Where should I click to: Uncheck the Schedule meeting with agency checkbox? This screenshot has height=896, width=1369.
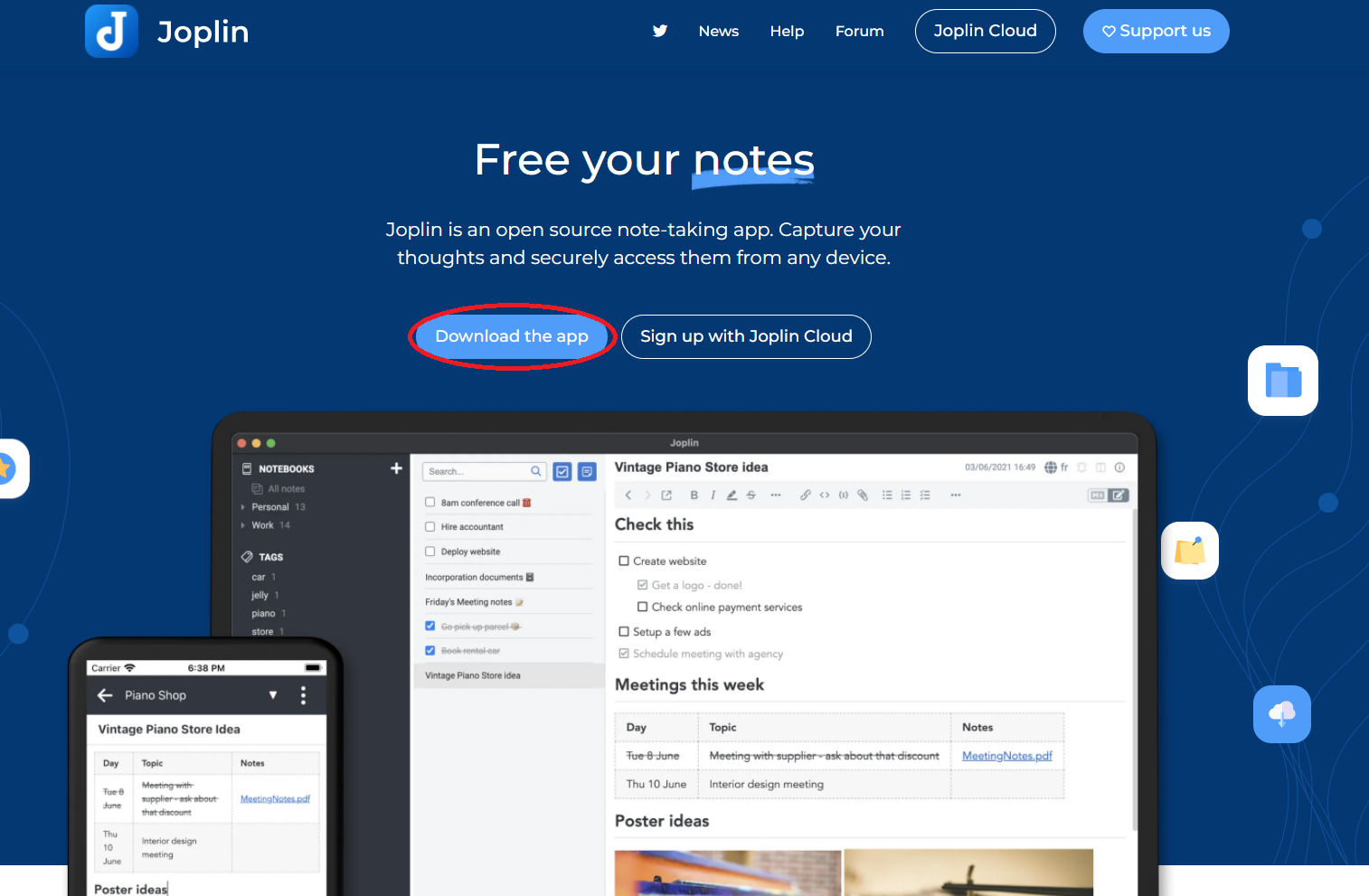pyautogui.click(x=624, y=654)
